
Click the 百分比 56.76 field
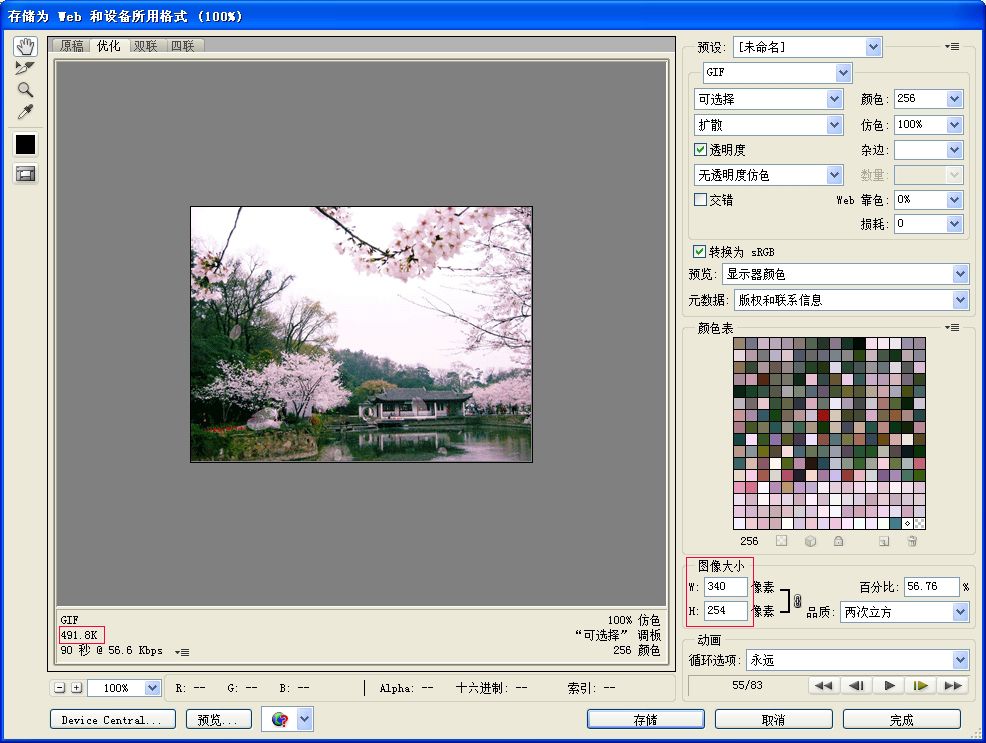931,586
